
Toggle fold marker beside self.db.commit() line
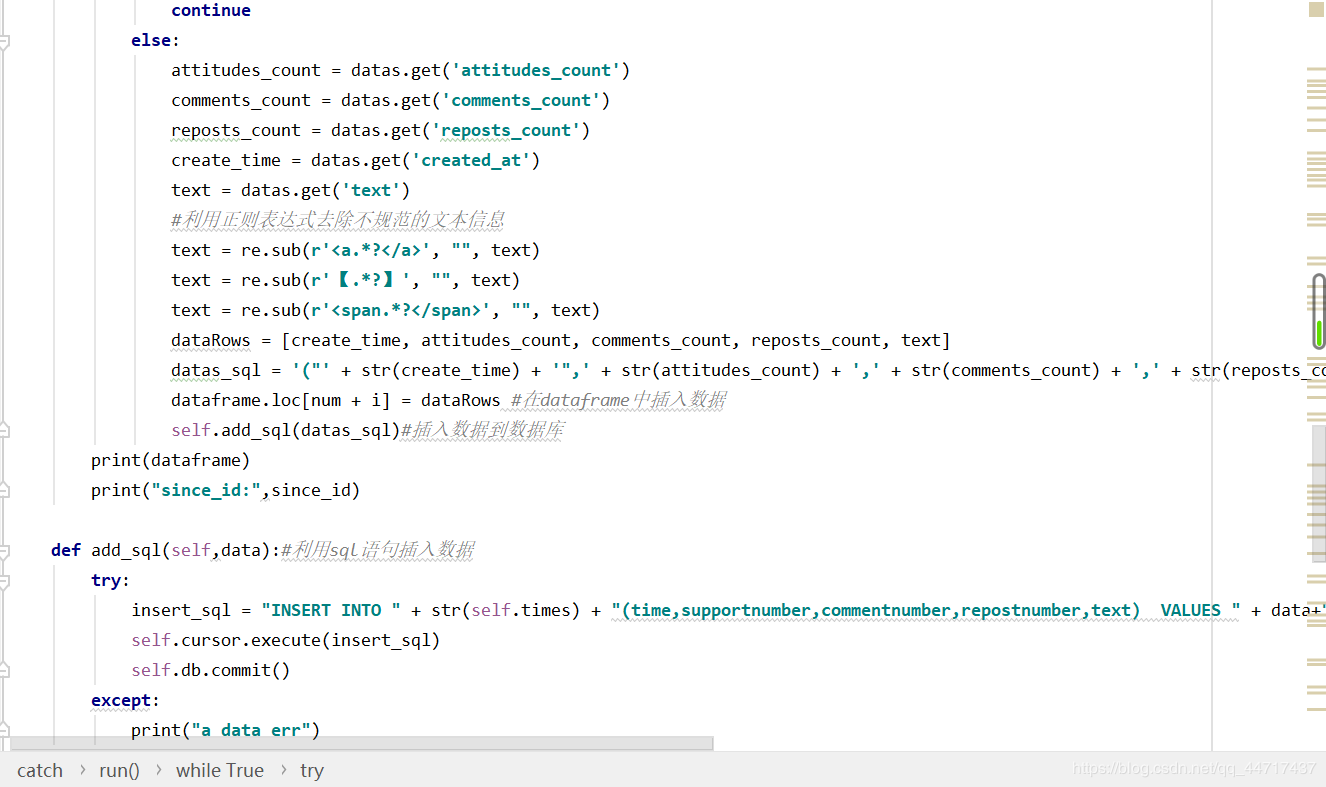[x=3, y=670]
